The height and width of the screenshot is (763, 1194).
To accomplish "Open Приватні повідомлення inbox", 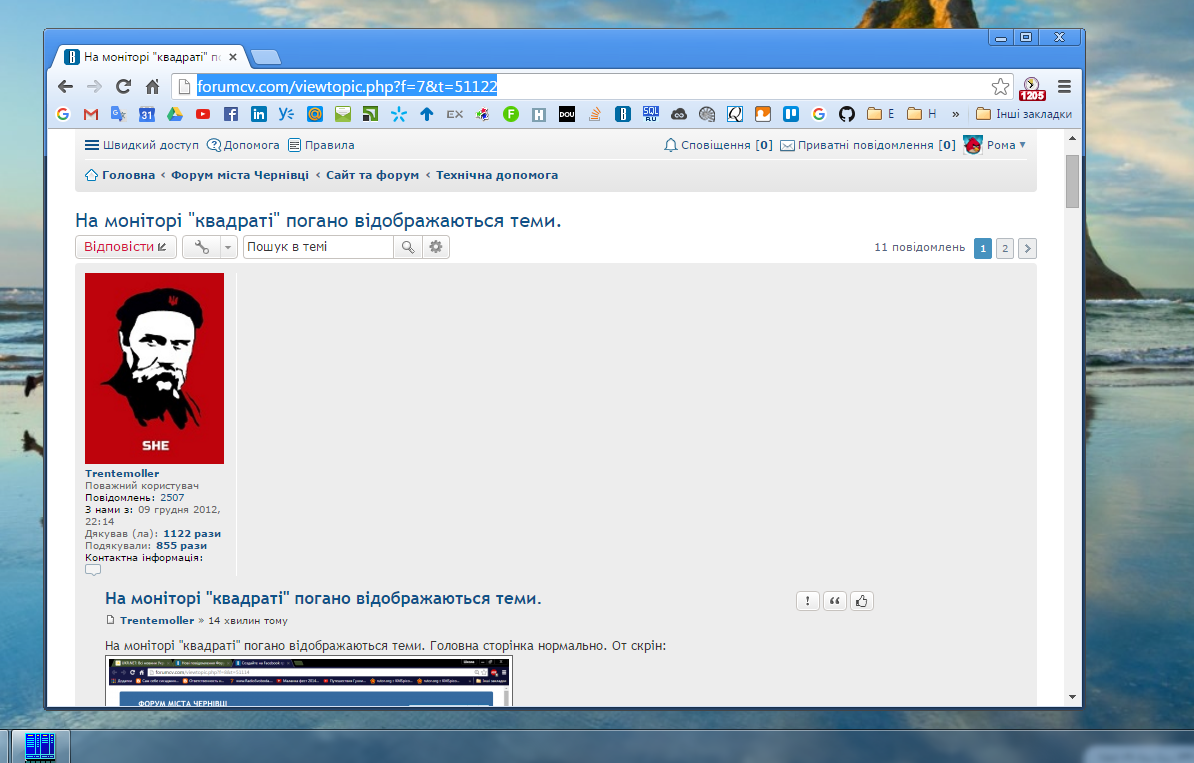I will pyautogui.click(x=867, y=145).
